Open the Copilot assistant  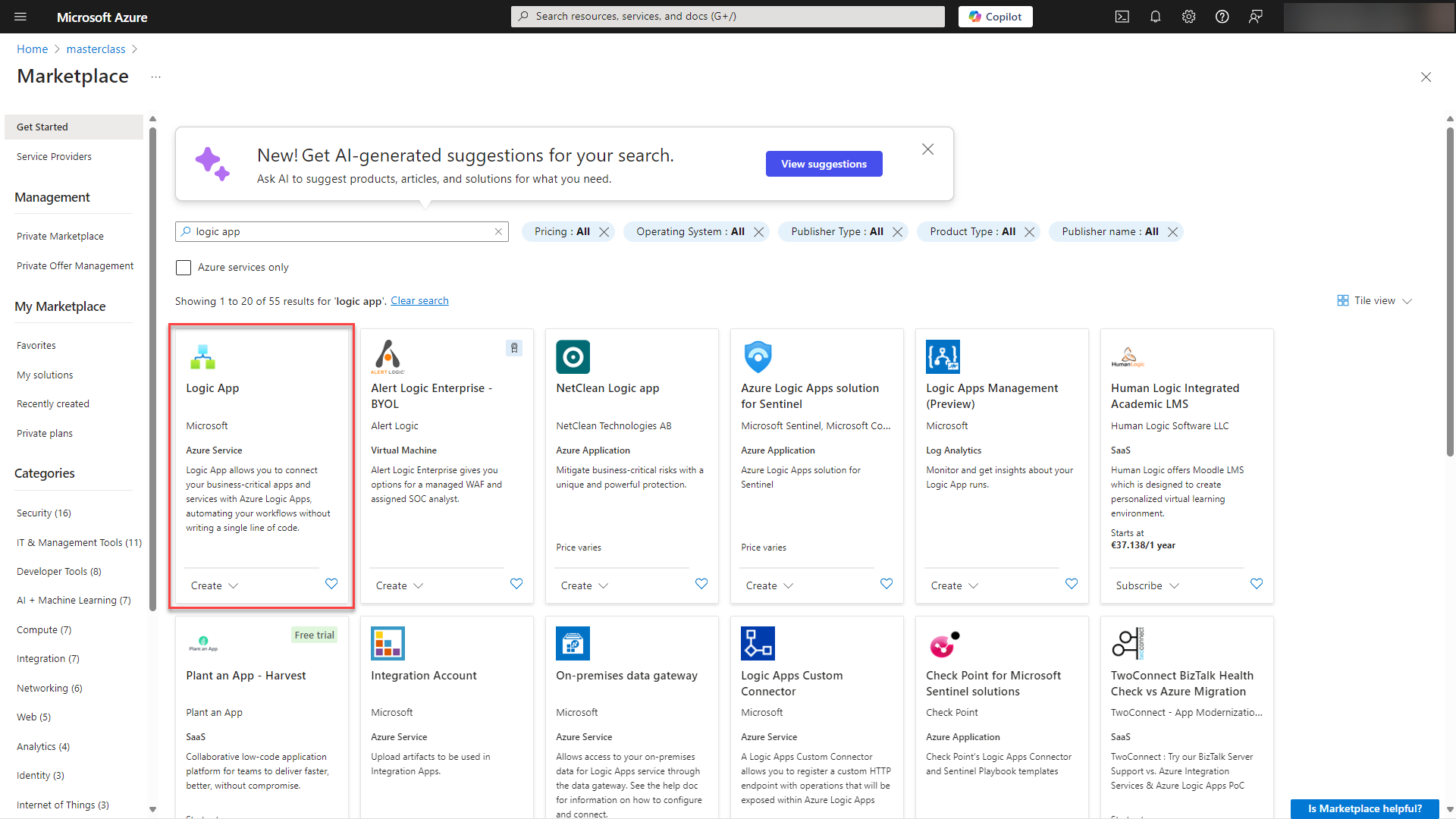995,16
